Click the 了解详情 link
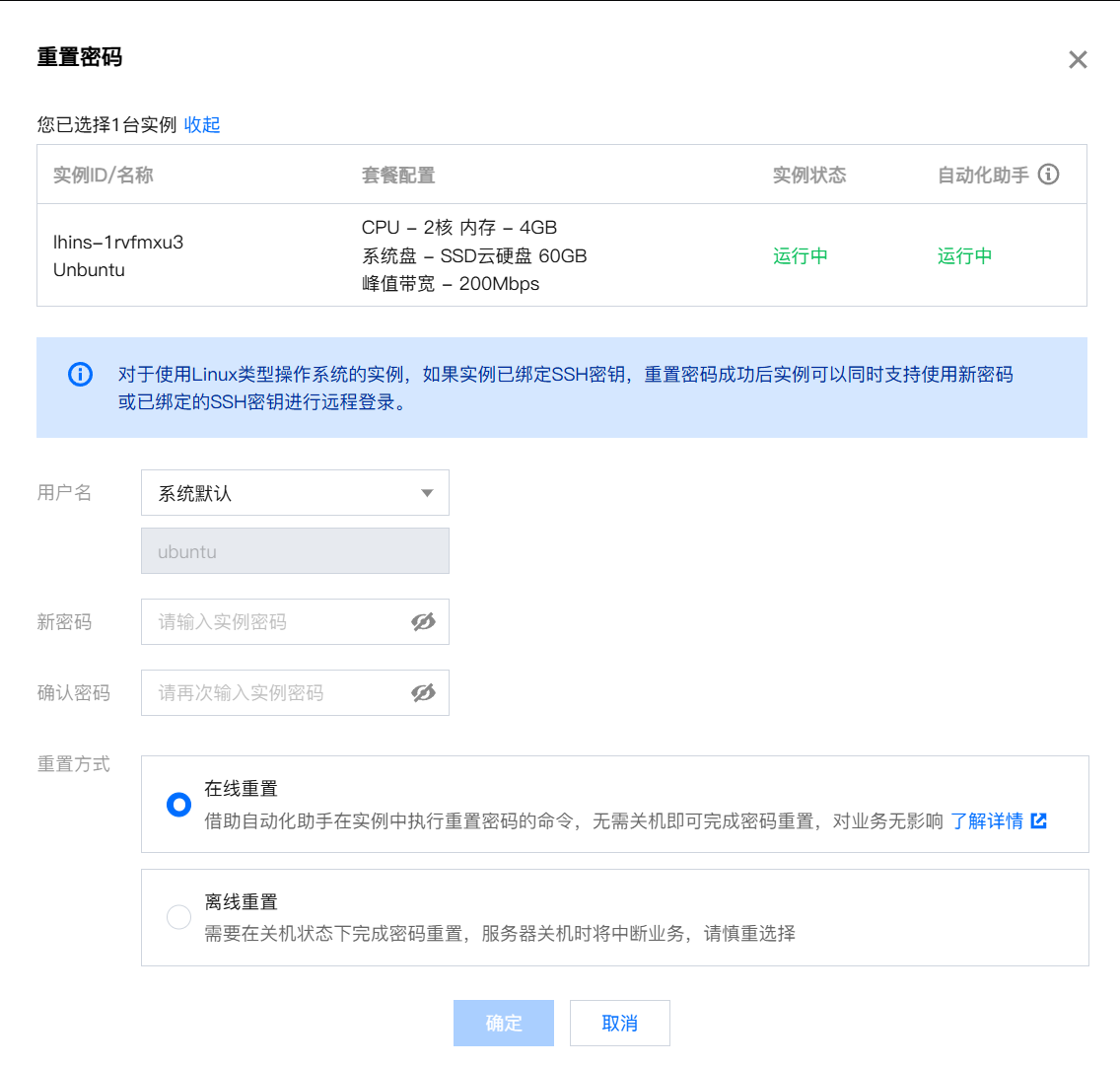Screen dimensions: 1120x1066 (987, 820)
